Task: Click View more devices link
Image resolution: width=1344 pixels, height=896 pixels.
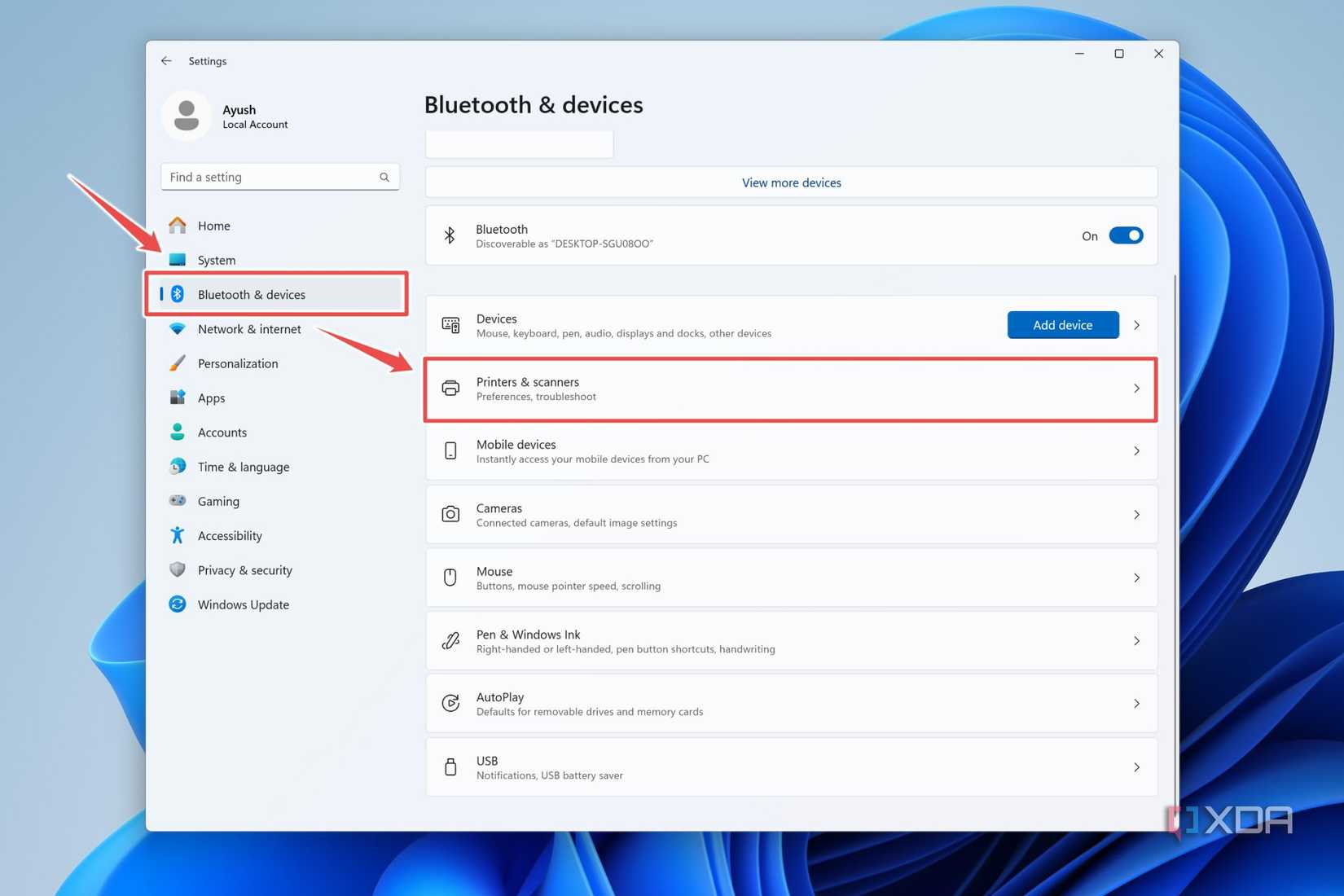Action: pos(791,182)
